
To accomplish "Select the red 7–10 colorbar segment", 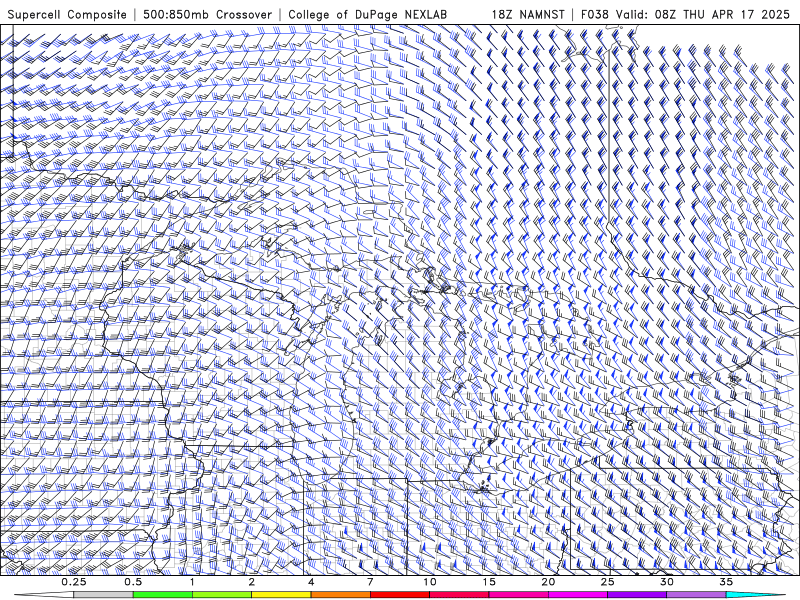I will click(x=400, y=595).
